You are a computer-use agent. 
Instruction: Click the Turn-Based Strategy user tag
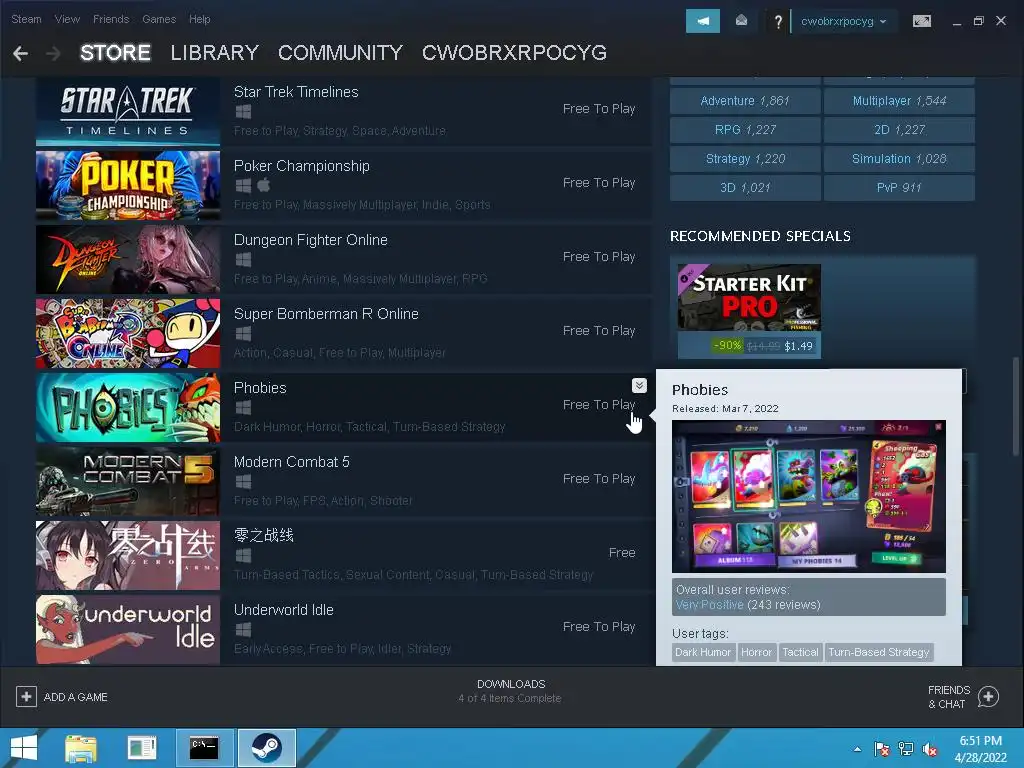878,652
